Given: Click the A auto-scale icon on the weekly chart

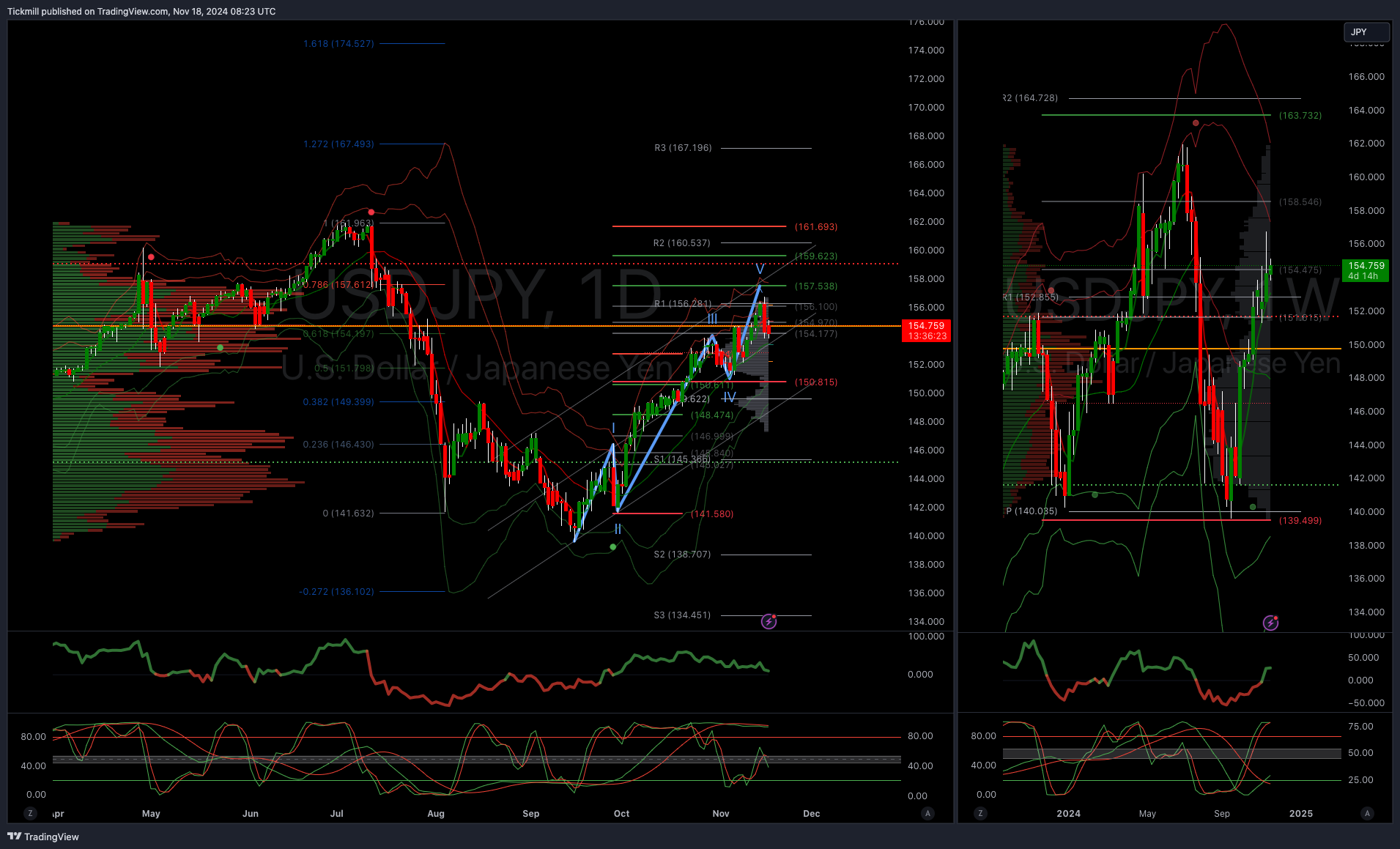Looking at the screenshot, I should (x=1367, y=813).
